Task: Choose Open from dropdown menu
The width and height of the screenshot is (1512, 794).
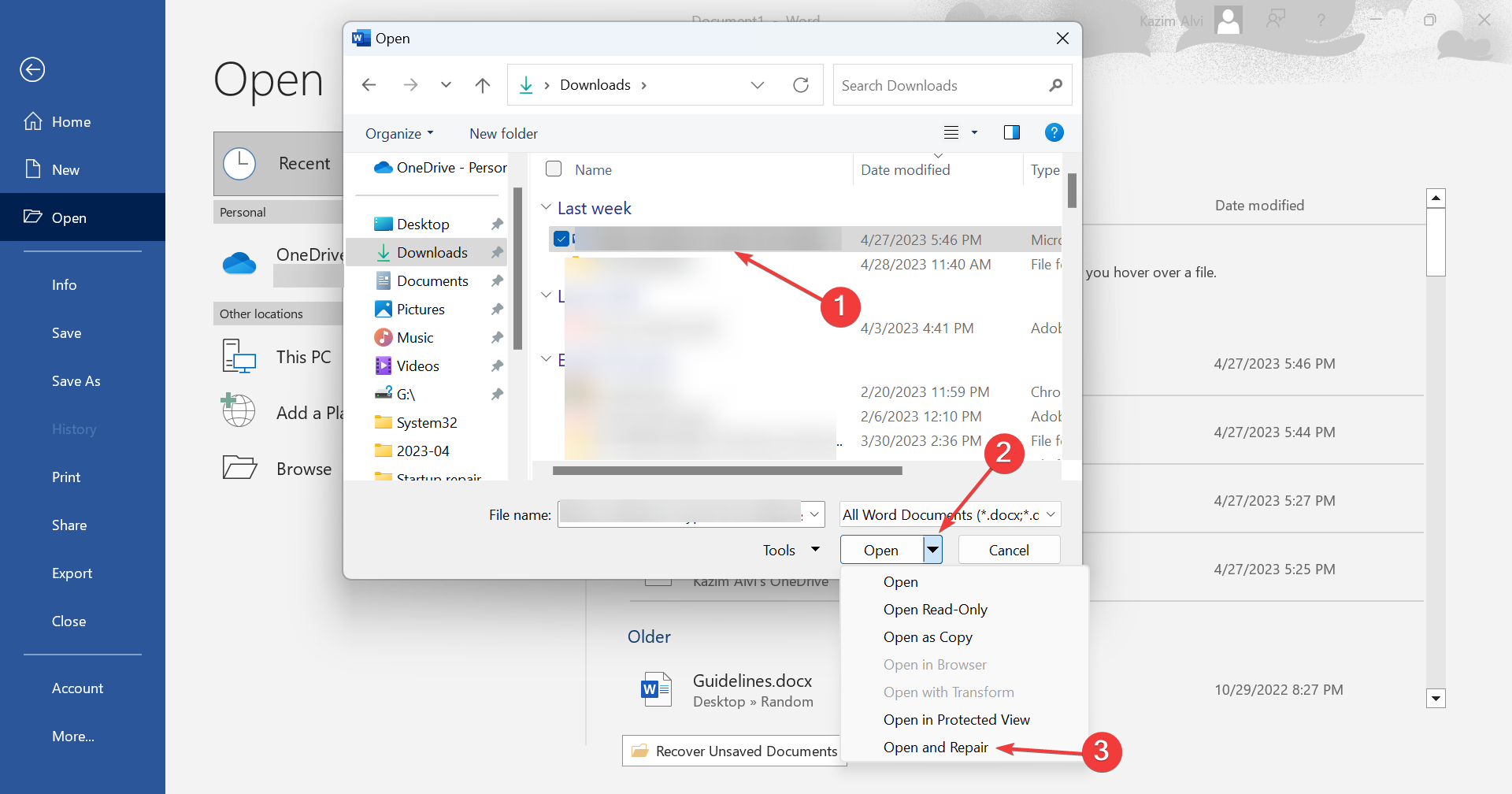Action: coord(900,582)
